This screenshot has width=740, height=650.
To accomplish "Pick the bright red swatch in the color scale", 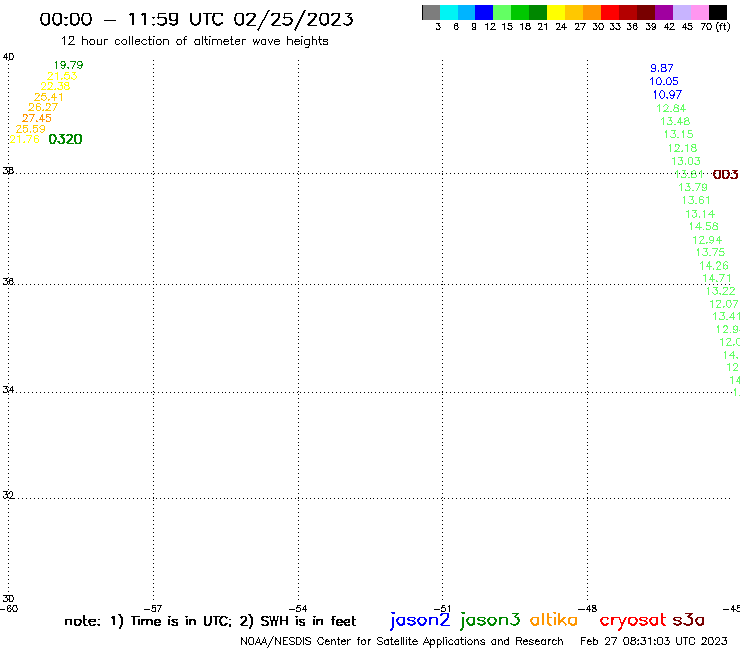I will 610,12.
